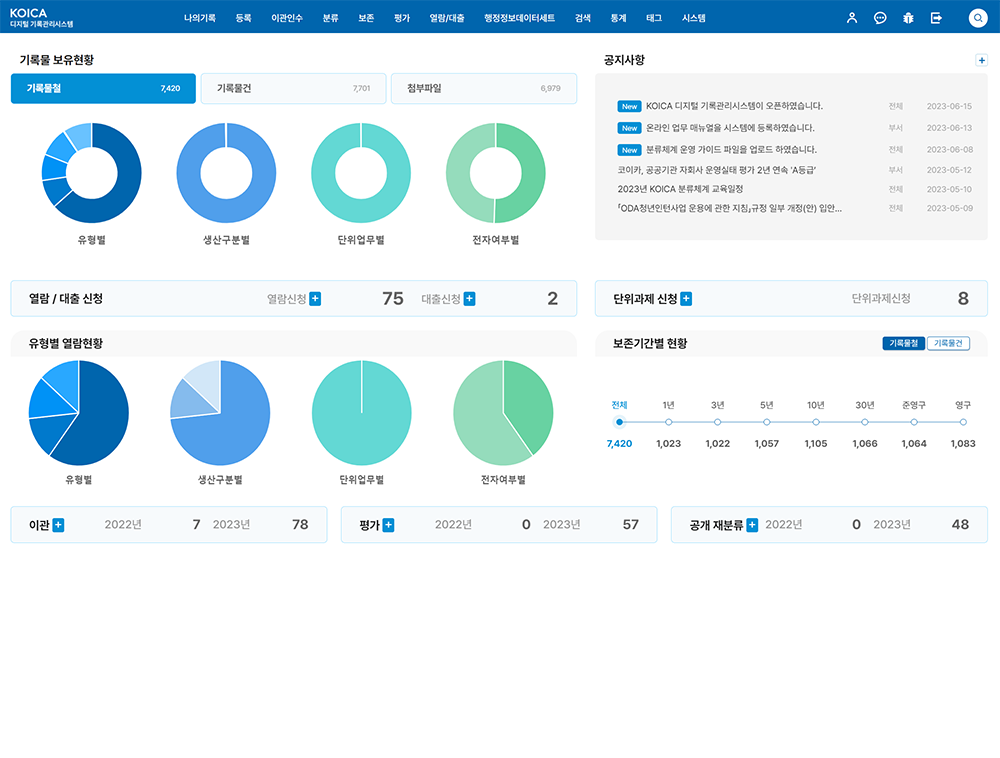Select the 전체 point on retention timeline
This screenshot has width=1000, height=758.
[619, 422]
